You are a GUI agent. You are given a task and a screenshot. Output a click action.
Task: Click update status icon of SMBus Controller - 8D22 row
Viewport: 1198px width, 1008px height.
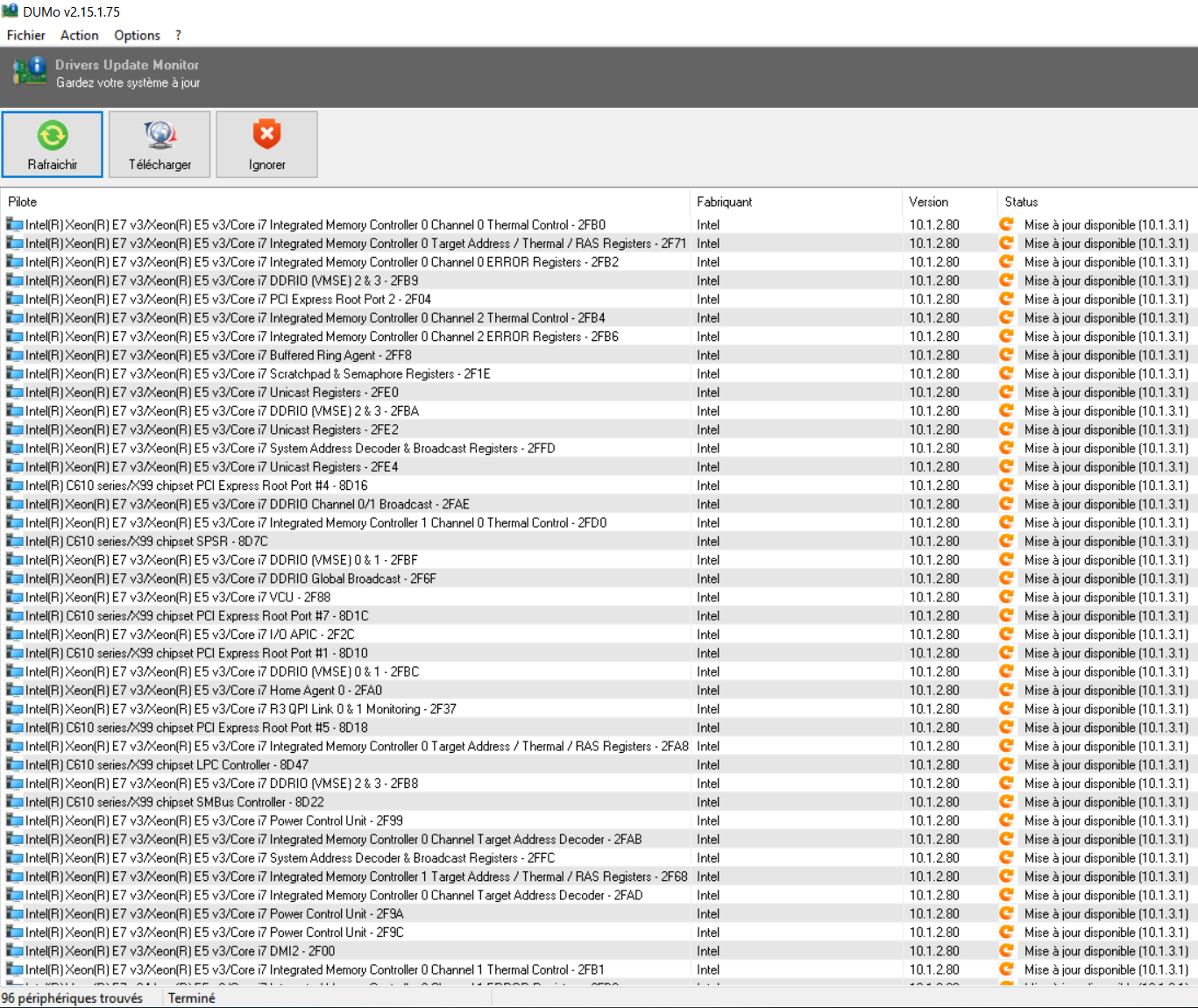tap(1007, 802)
